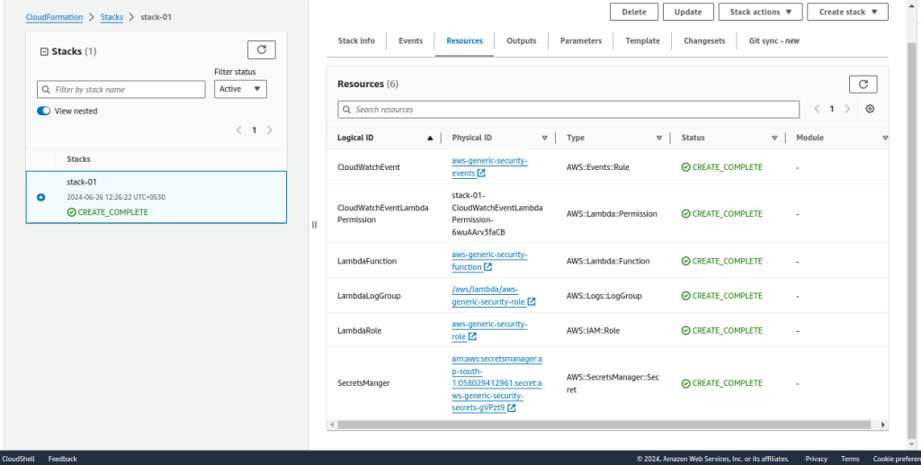Screen dimensions: 921x465
Task: Open aws-generic-security-role IAM role link
Action: [x=489, y=331]
